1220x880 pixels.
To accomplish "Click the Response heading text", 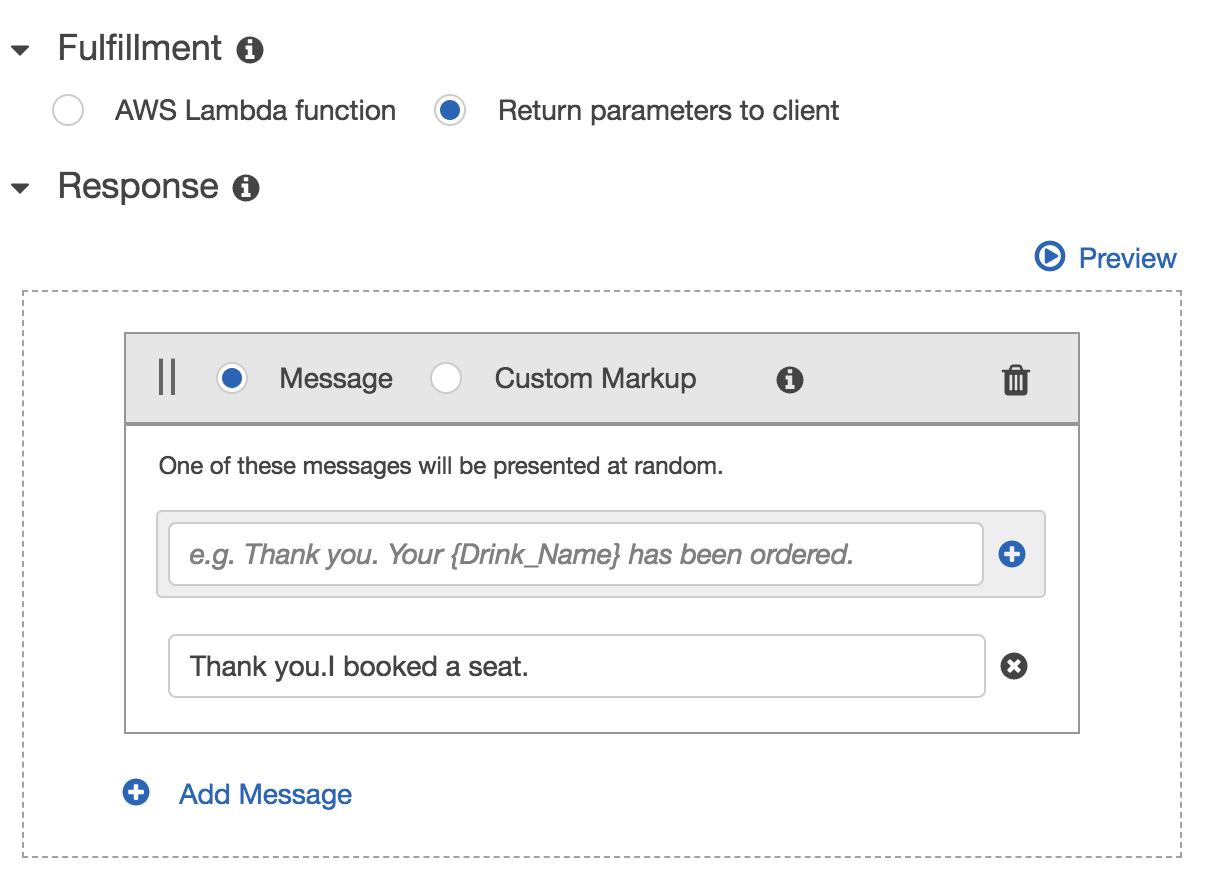I will [138, 186].
